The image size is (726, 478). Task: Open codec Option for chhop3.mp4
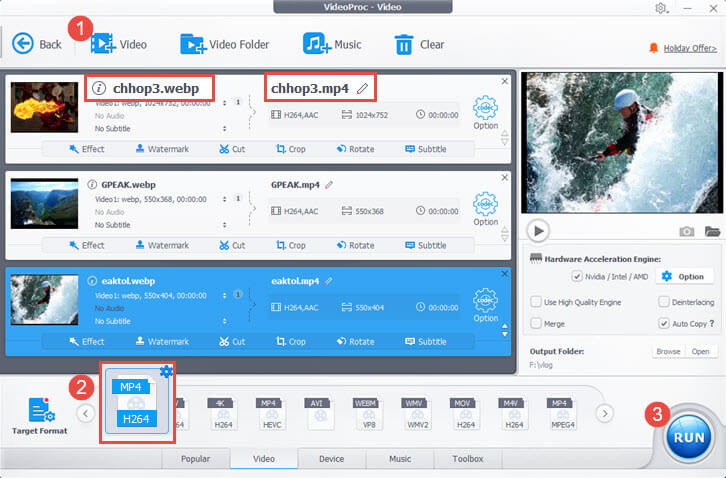[x=485, y=113]
